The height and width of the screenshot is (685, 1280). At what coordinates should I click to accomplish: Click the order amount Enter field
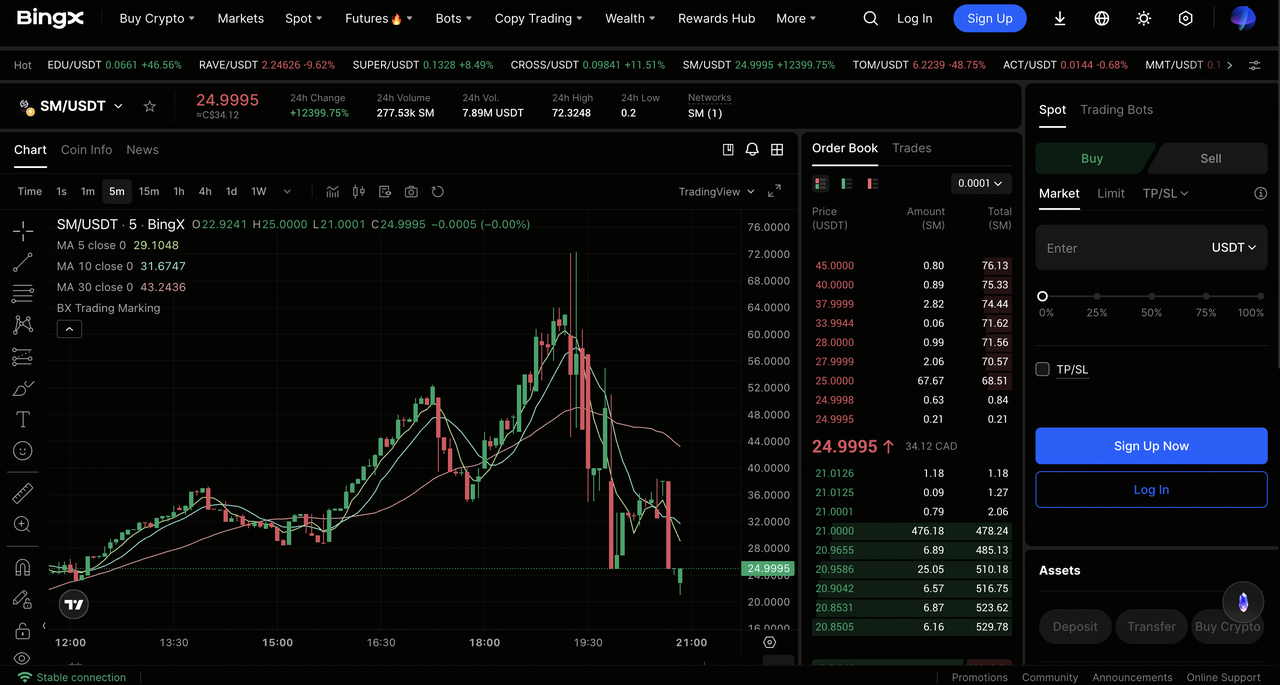pyautogui.click(x=1120, y=248)
